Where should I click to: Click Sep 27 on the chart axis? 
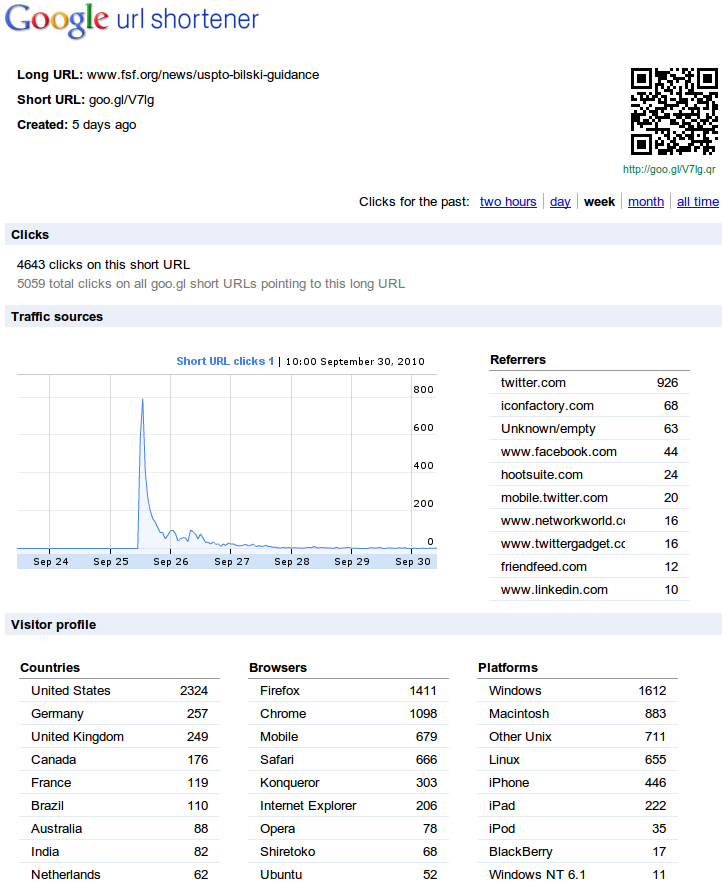pyautogui.click(x=232, y=562)
